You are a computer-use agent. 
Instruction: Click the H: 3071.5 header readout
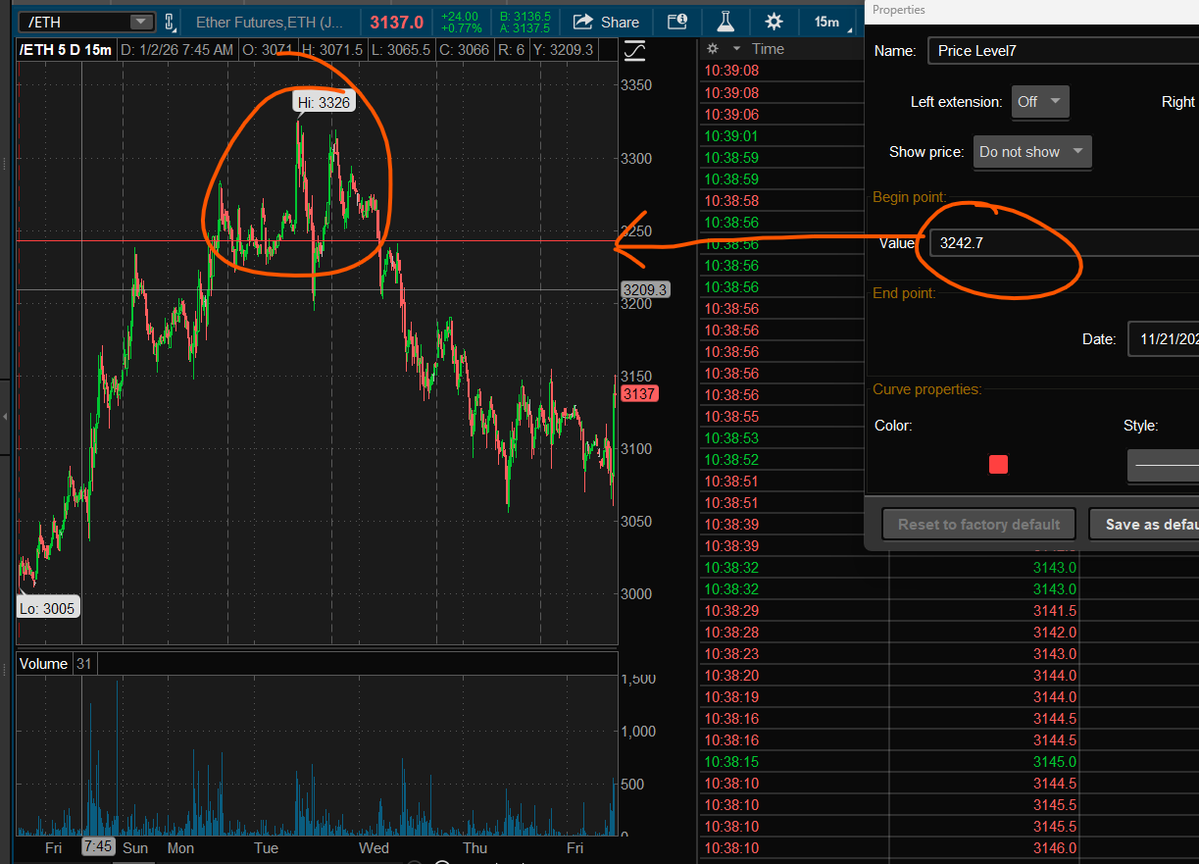[332, 50]
